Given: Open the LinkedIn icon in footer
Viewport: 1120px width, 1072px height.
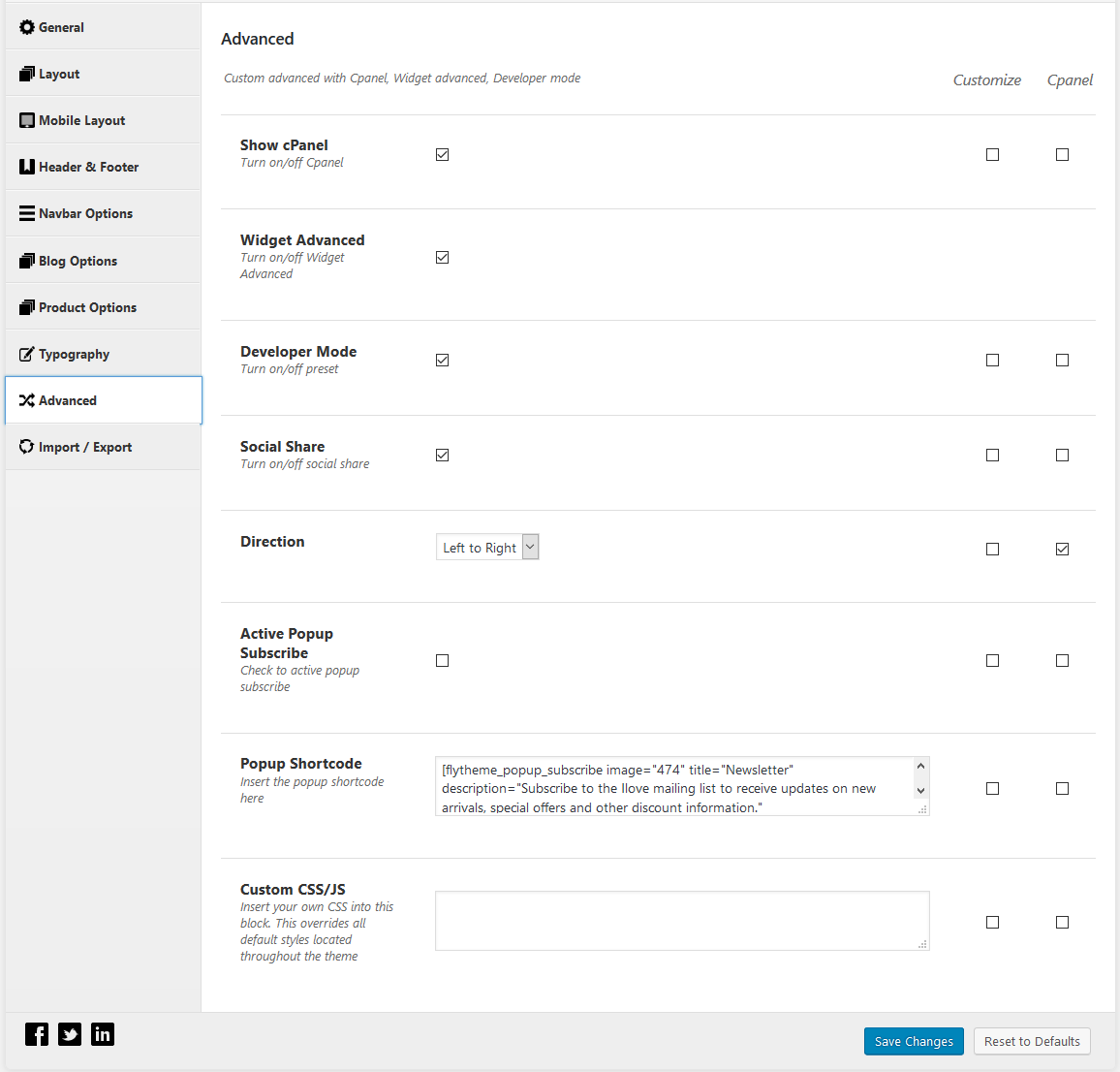Looking at the screenshot, I should 102,1034.
